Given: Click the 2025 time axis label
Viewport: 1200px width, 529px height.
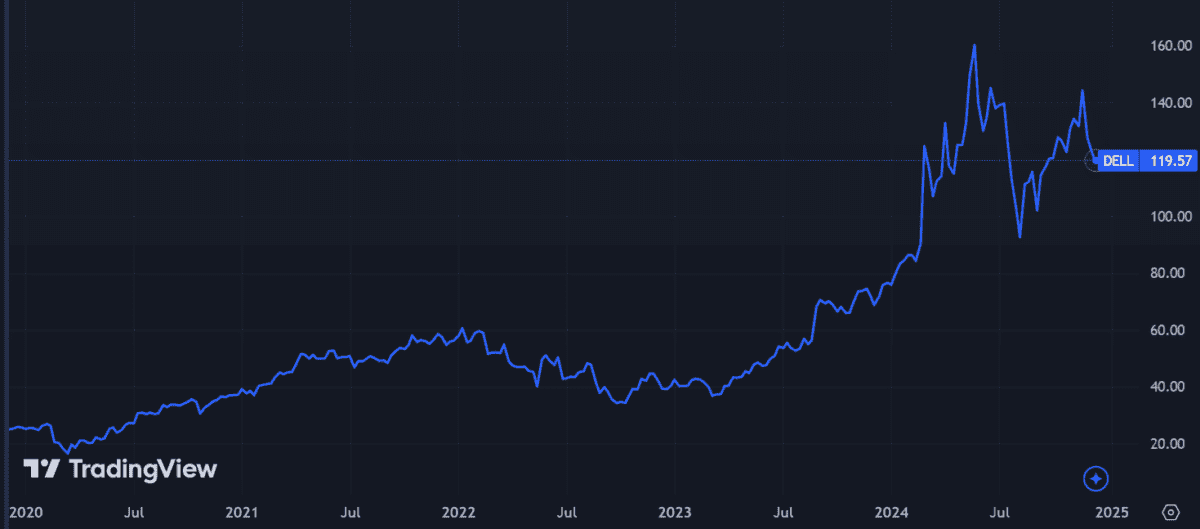Looking at the screenshot, I should pos(1110,512).
